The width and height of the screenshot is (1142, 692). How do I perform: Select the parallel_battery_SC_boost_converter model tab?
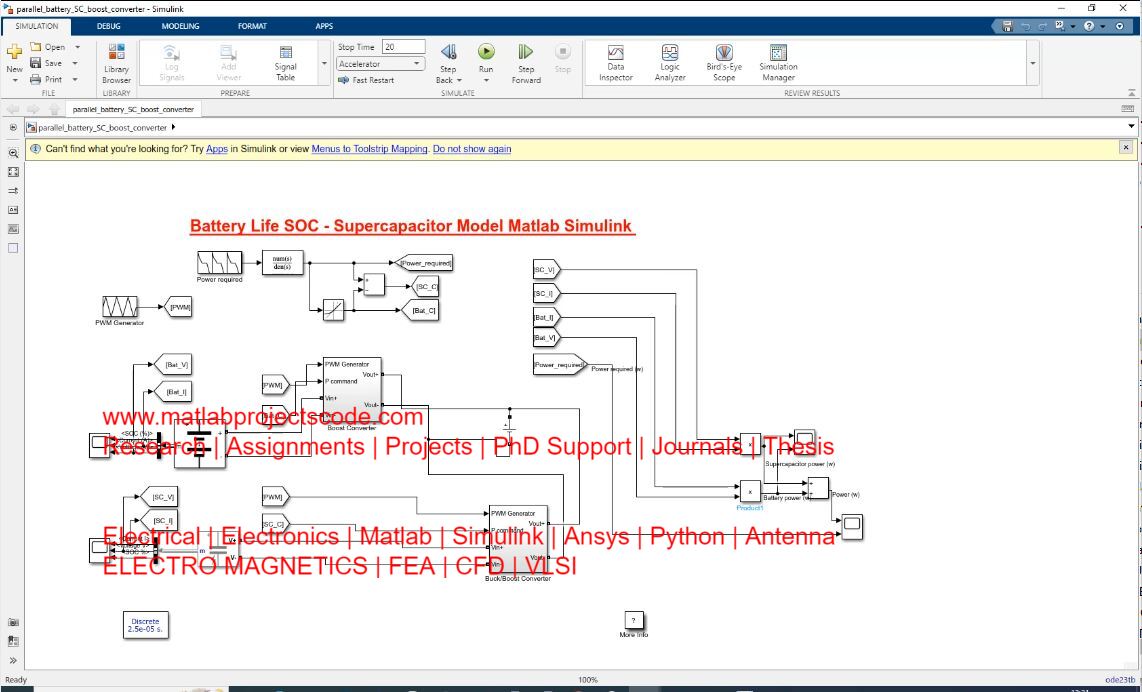tap(133, 109)
